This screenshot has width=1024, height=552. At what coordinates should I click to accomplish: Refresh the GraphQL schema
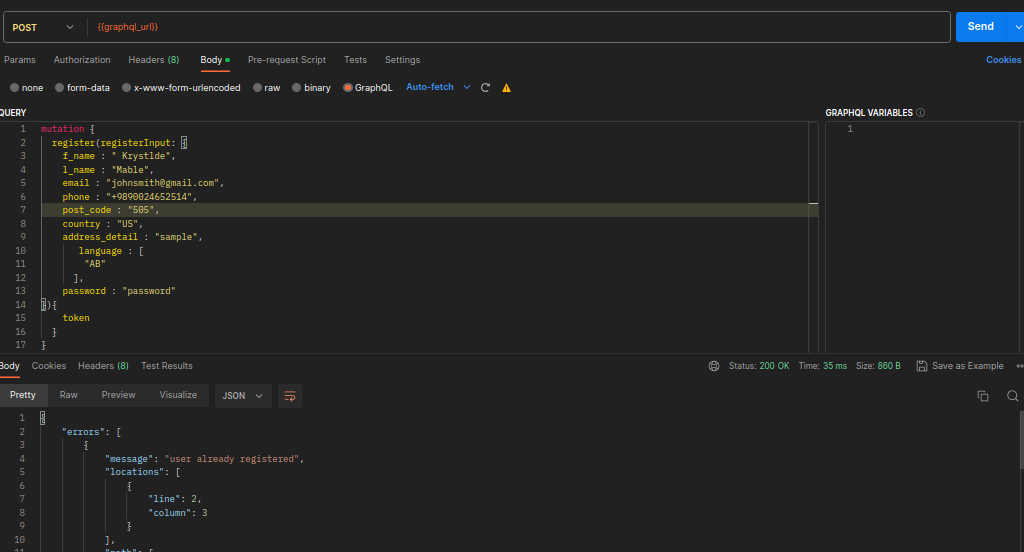point(485,88)
